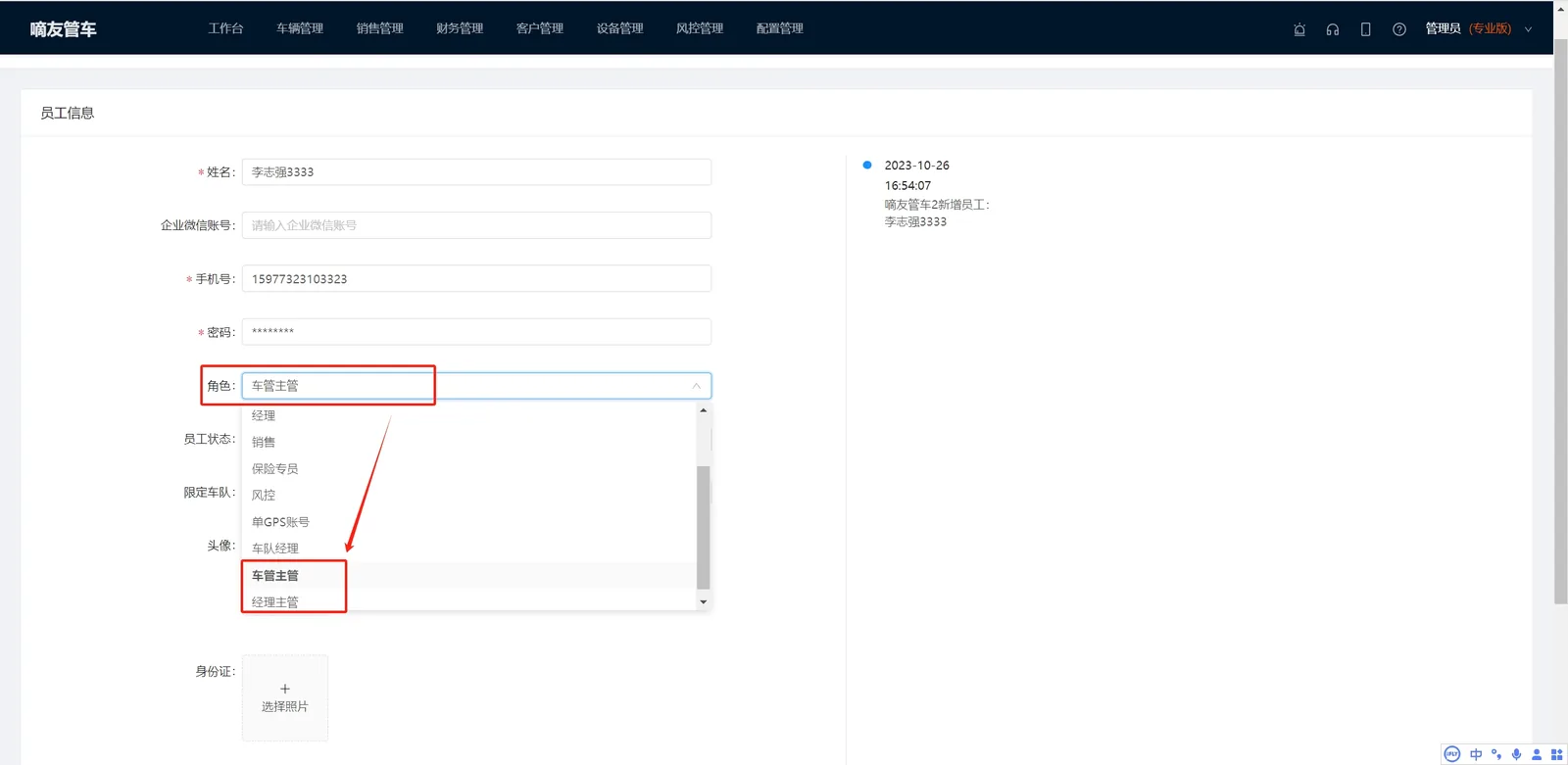Toggle the punctuation mode icon in IME bar
This screenshot has width=1568, height=765.
1496,754
